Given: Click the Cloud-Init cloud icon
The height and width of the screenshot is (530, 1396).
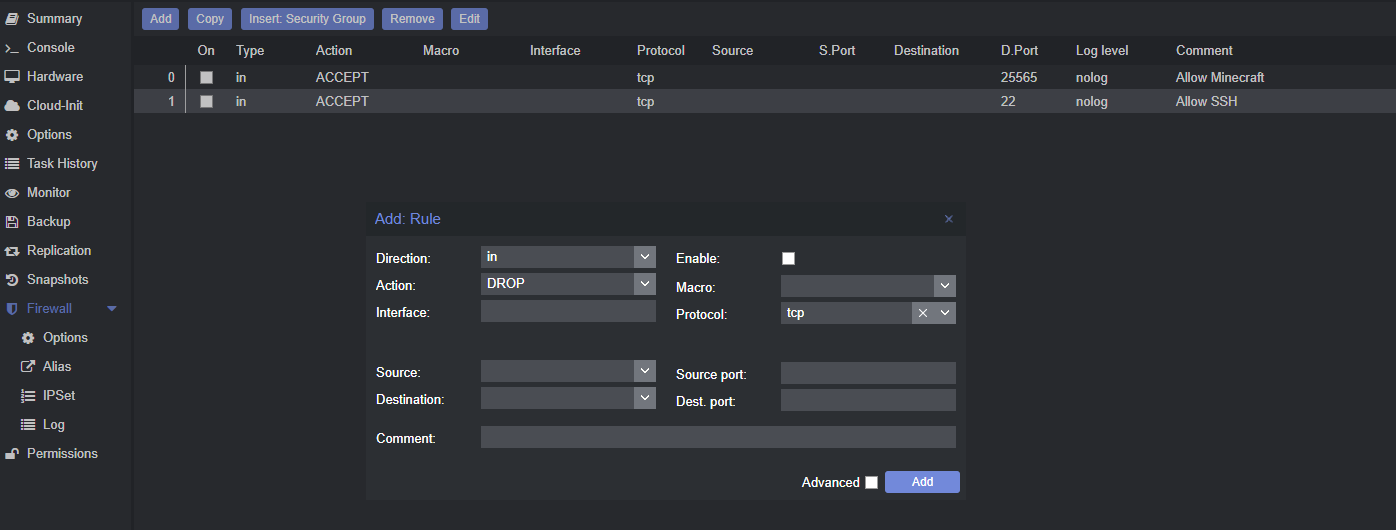Looking at the screenshot, I should click(12, 106).
